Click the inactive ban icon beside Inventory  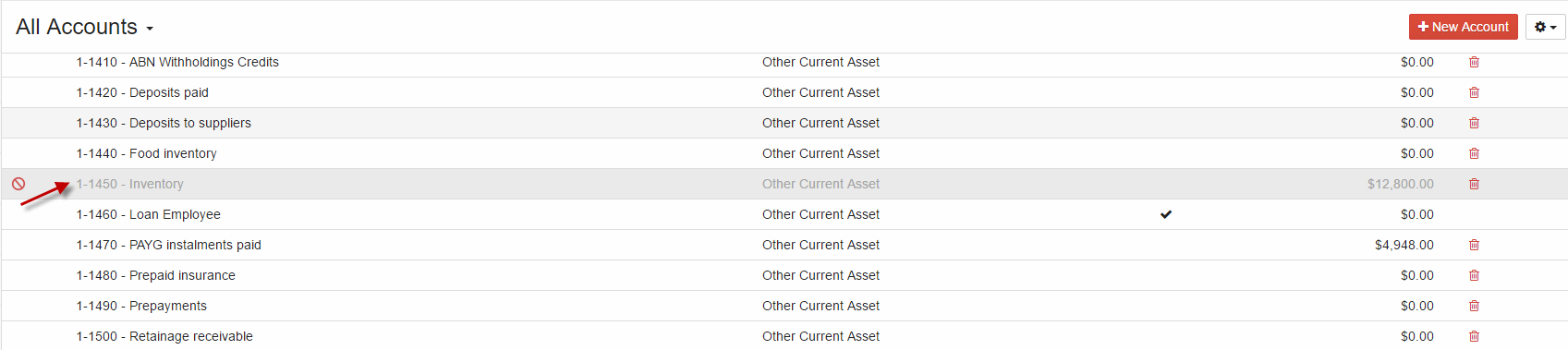pos(18,184)
